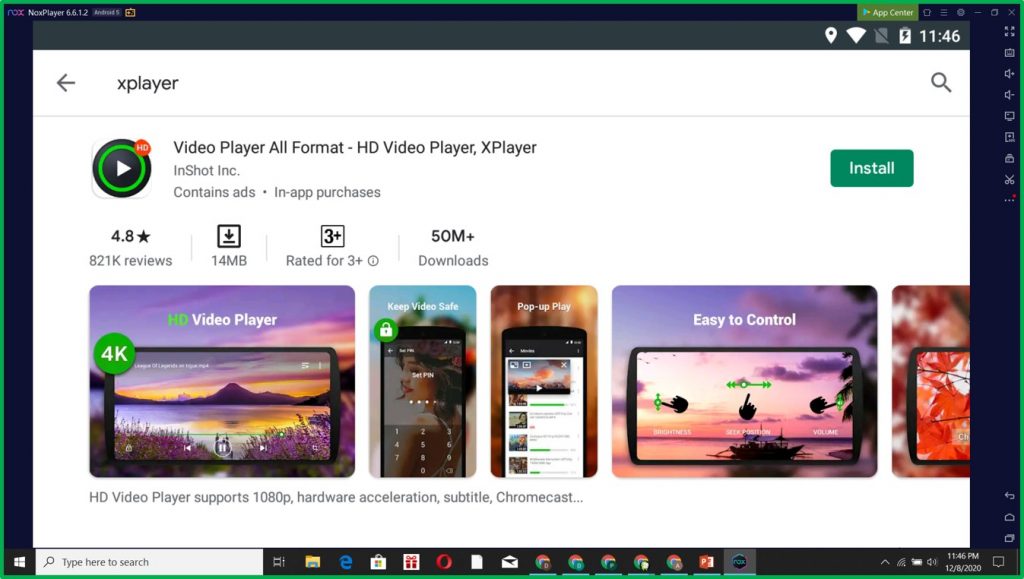Click the magnifier search icon
The width and height of the screenshot is (1024, 579).
940,82
